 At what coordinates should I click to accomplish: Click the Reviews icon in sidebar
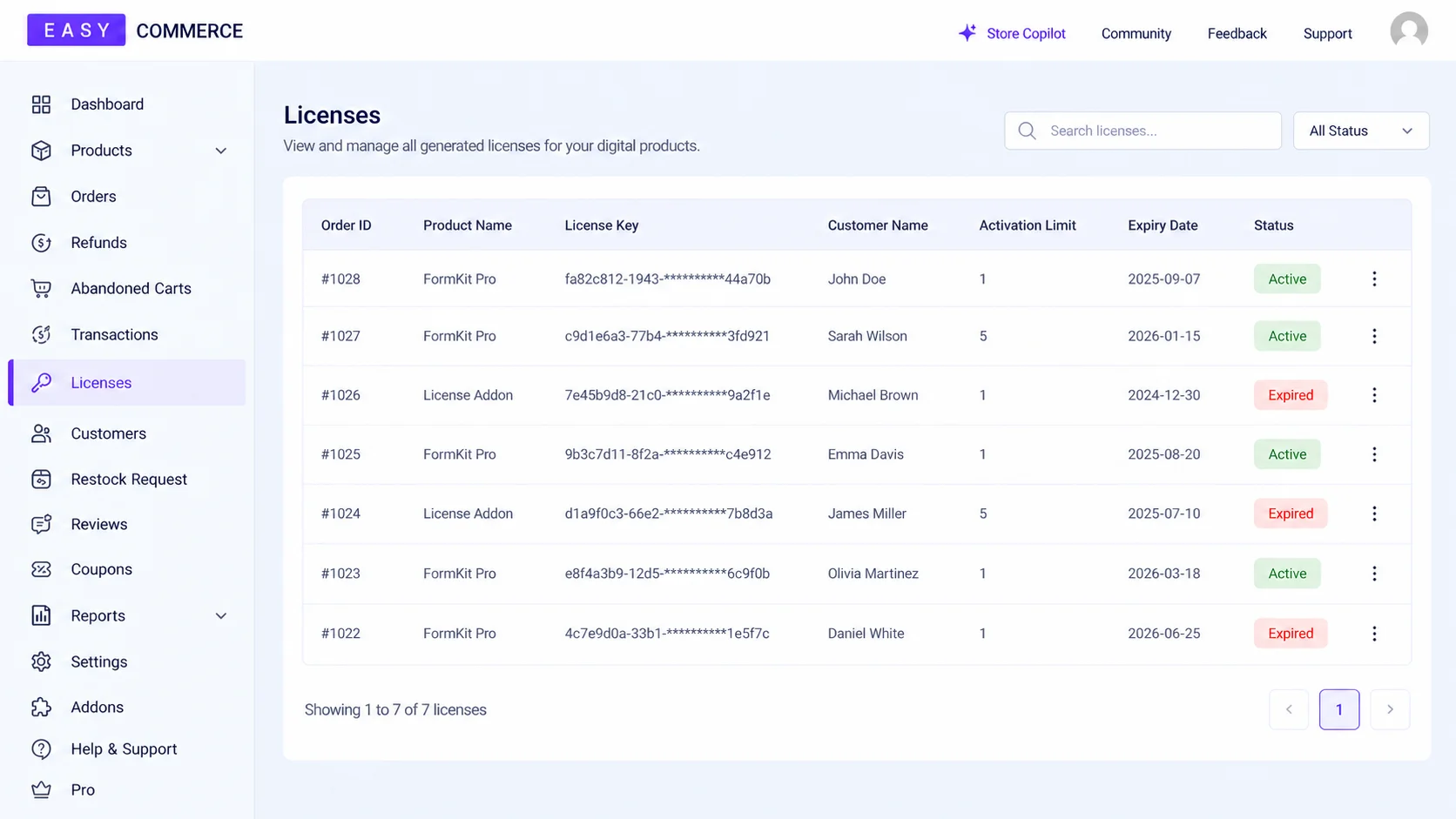(41, 524)
